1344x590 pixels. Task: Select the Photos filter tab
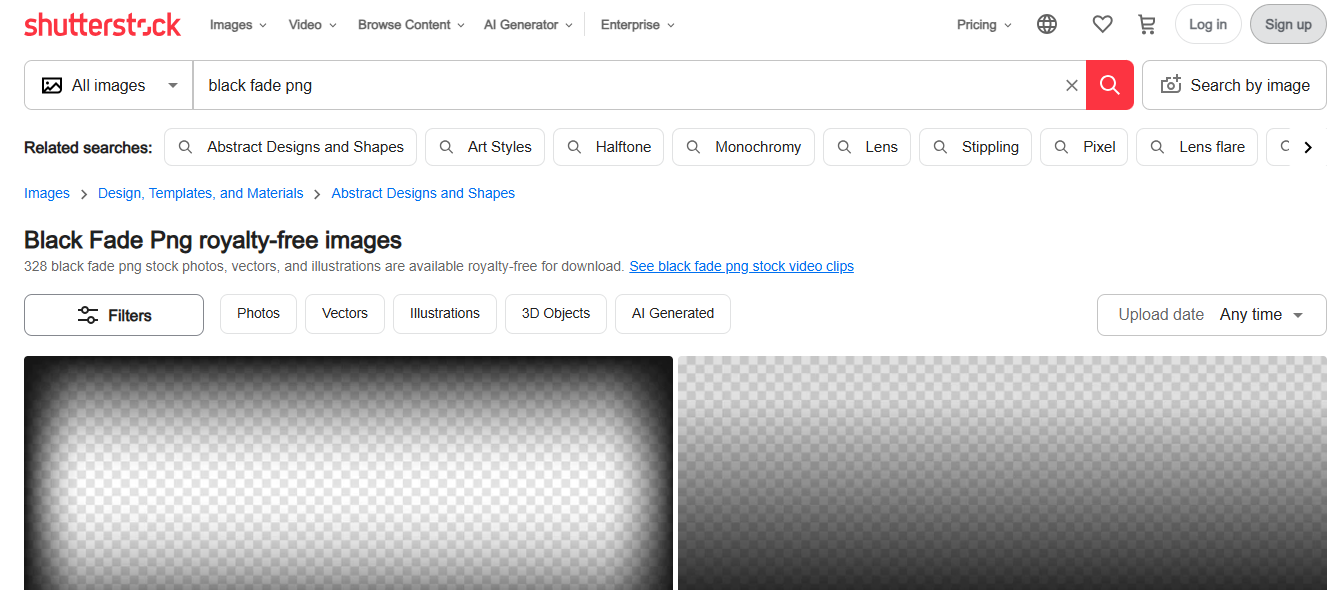[258, 314]
